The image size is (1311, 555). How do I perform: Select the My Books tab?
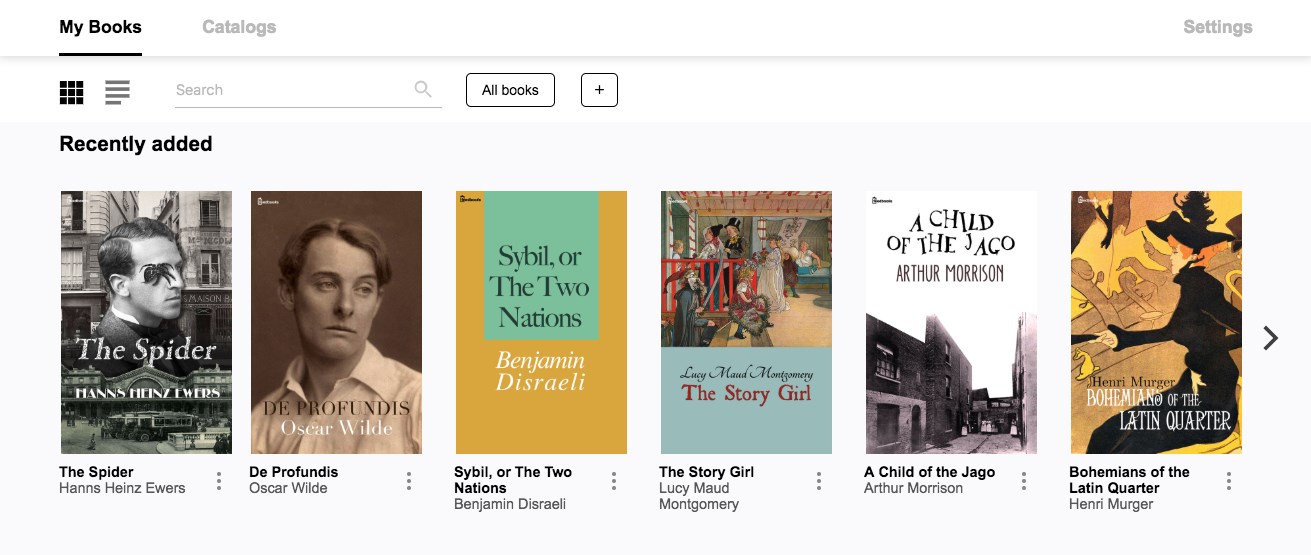pyautogui.click(x=100, y=27)
